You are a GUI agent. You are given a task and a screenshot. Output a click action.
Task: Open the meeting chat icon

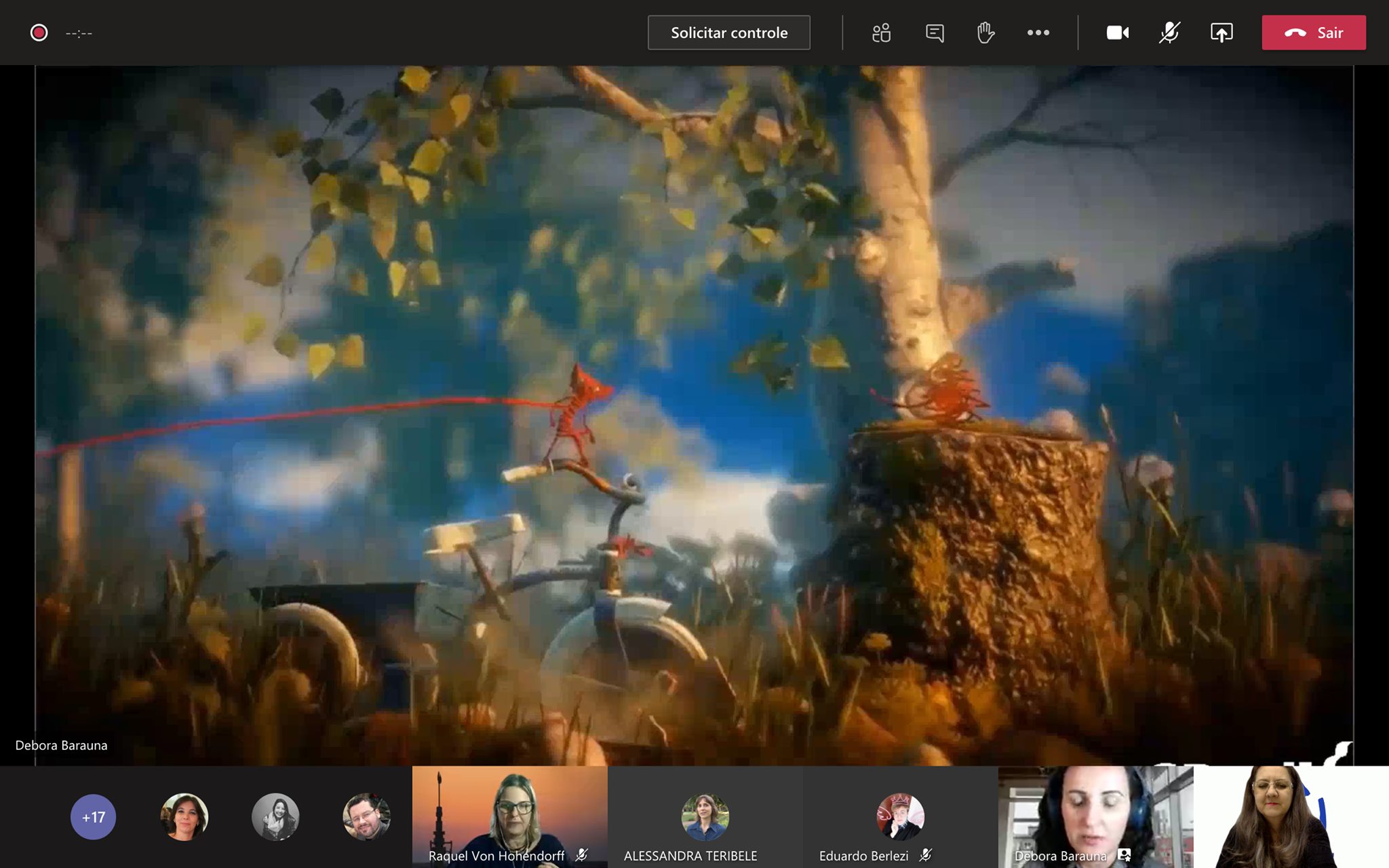[935, 33]
